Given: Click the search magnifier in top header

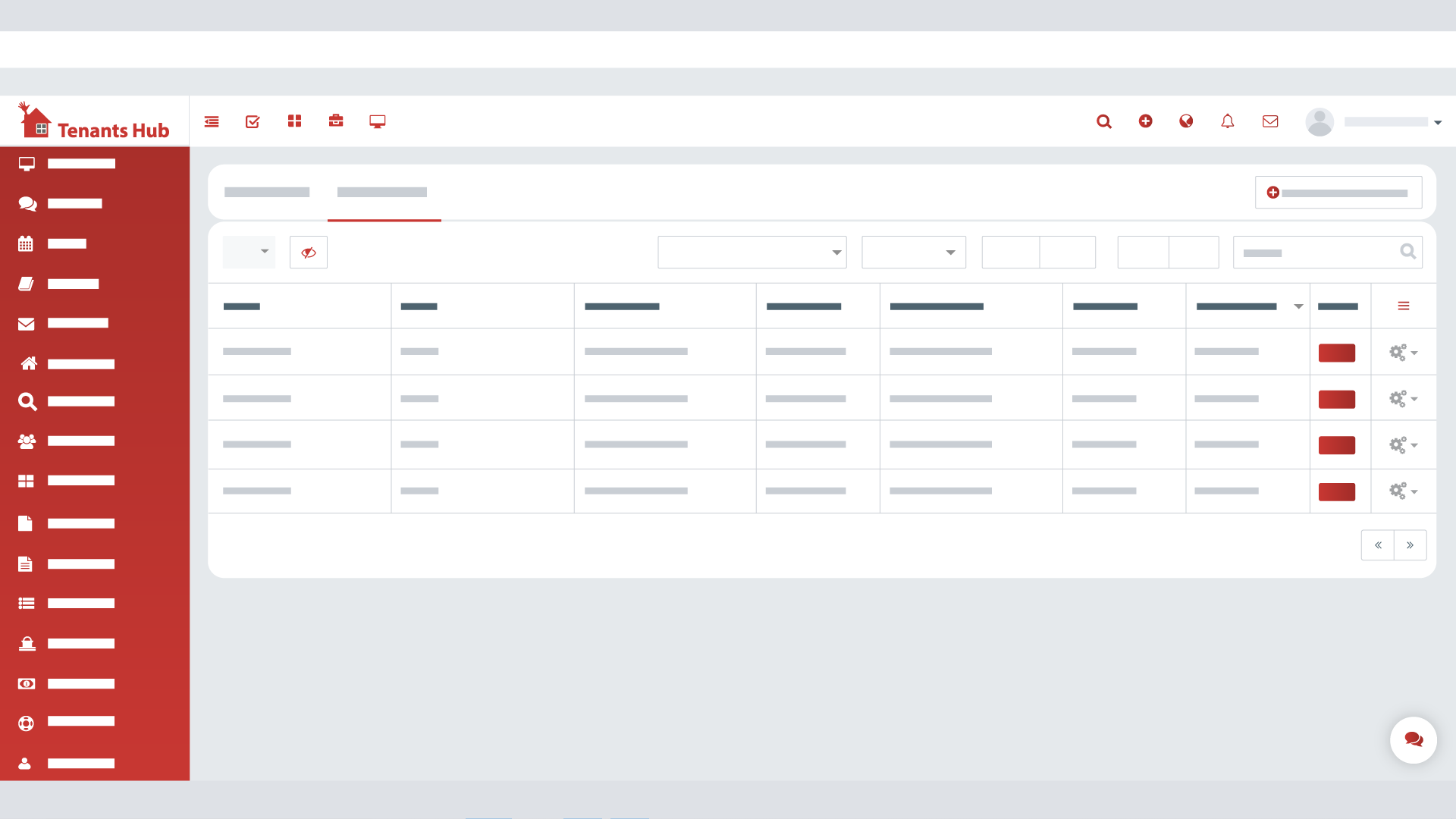Looking at the screenshot, I should point(1104,121).
